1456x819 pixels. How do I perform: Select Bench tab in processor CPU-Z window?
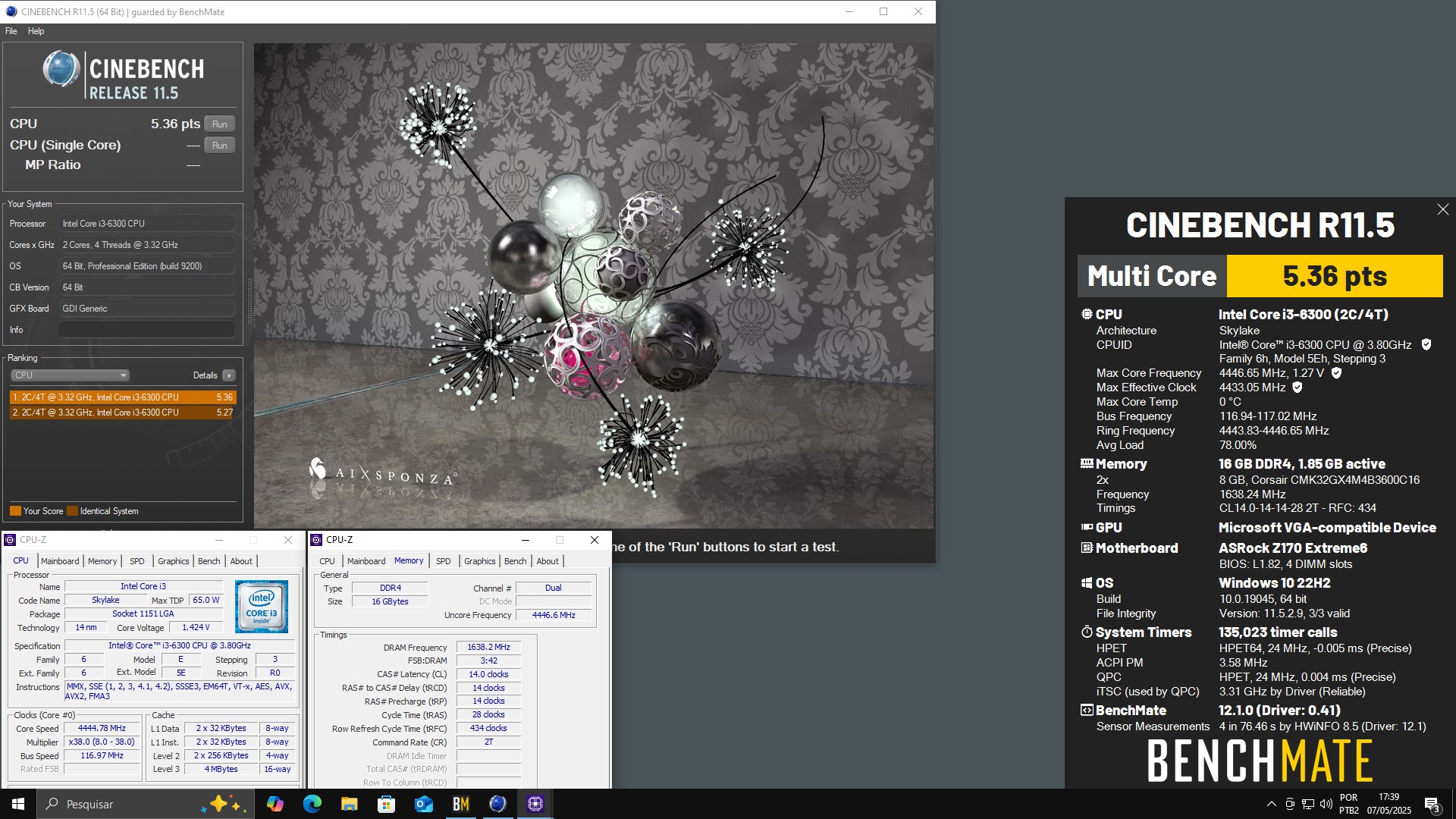(209, 561)
